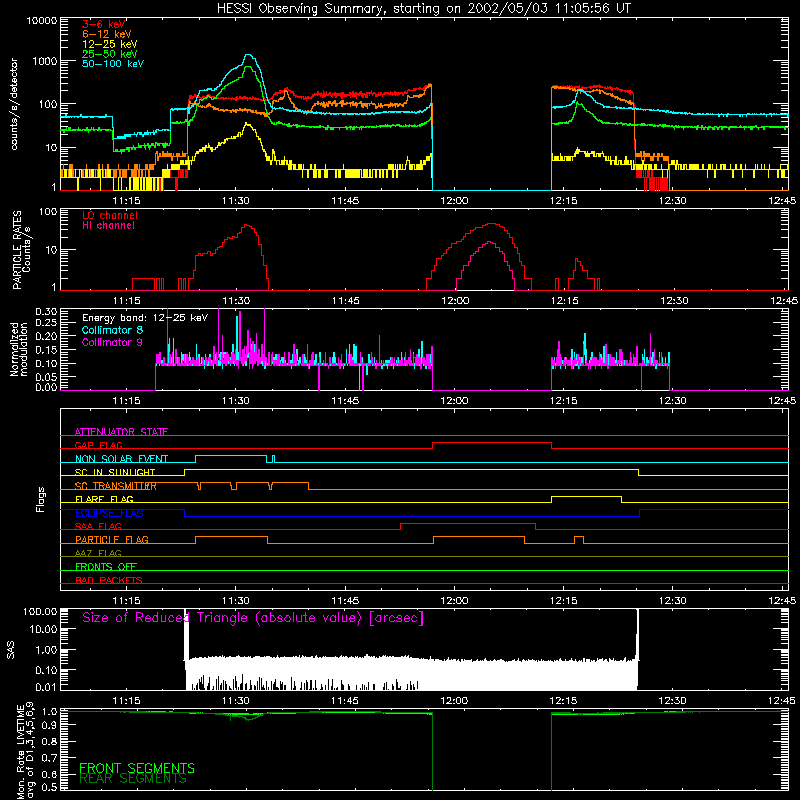Click the 11:30 time tick under particle rates panel

(236, 301)
